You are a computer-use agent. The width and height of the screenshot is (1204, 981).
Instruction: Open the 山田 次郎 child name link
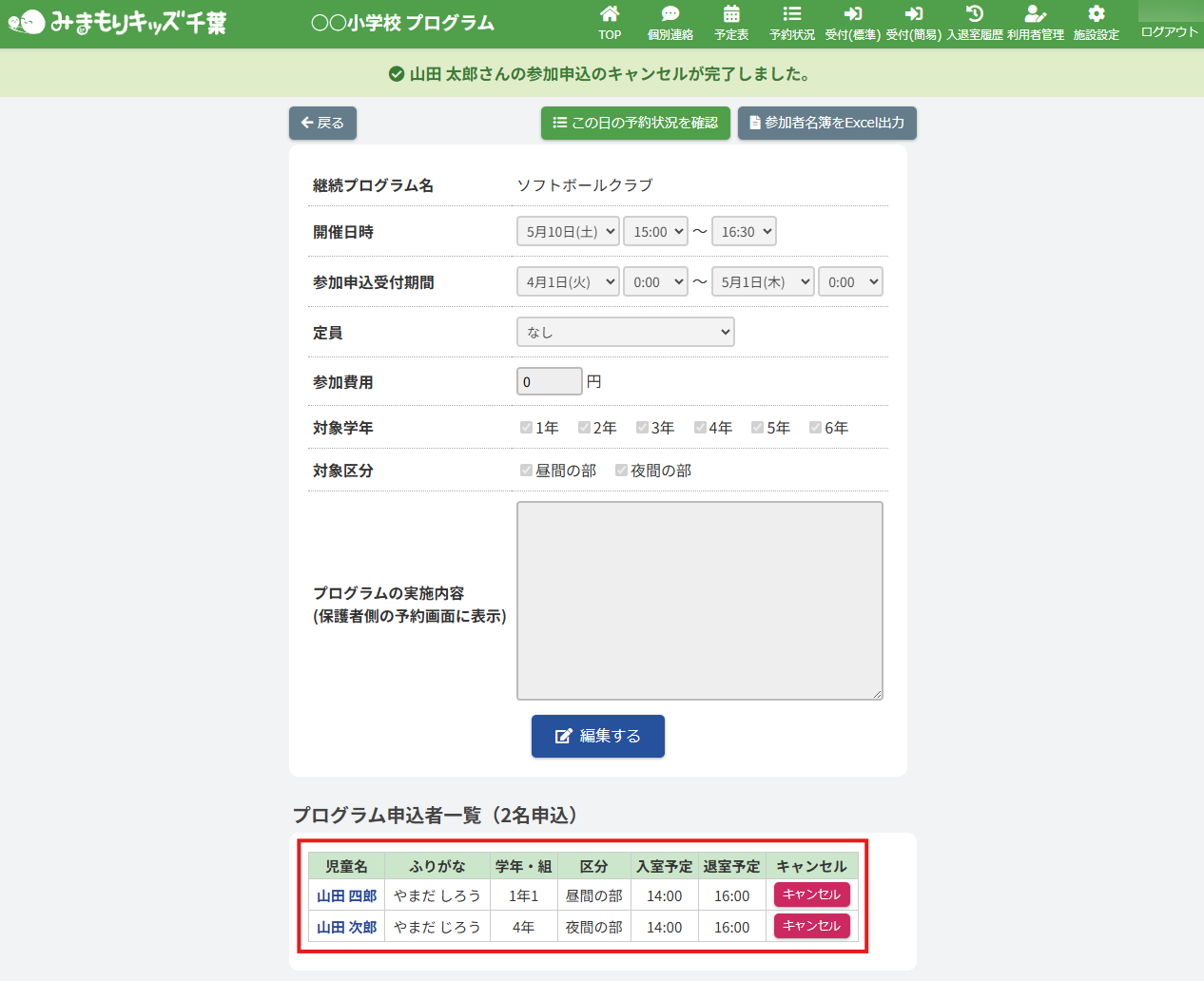point(346,927)
